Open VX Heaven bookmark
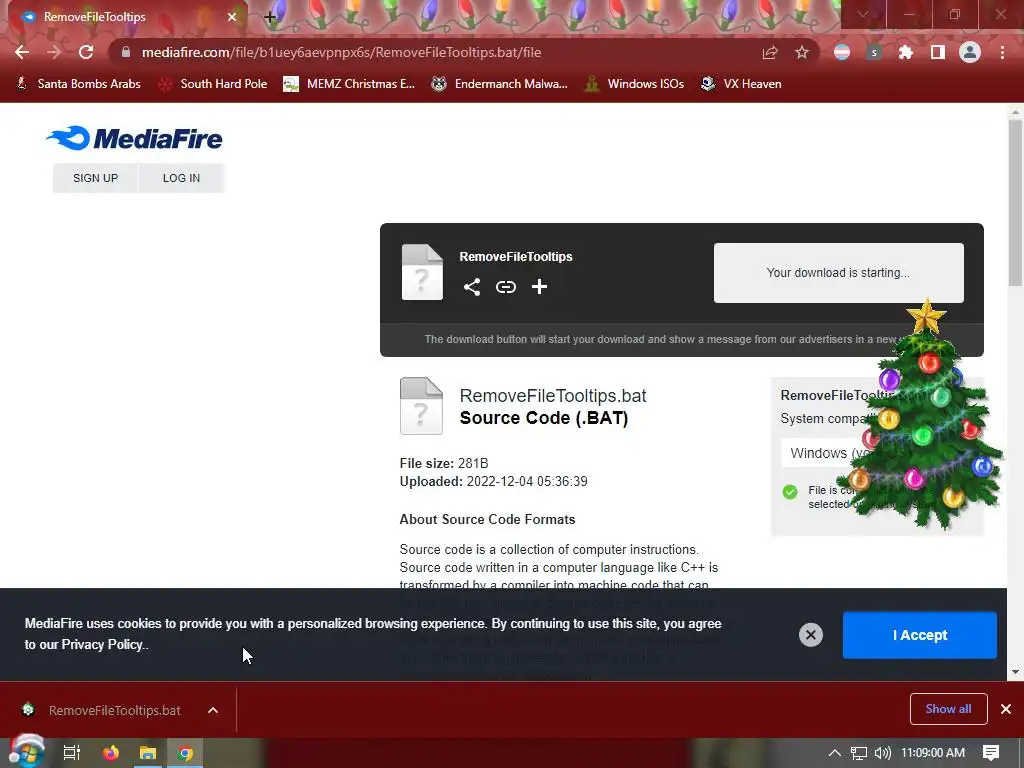Viewport: 1024px width, 768px height. pyautogui.click(x=741, y=84)
